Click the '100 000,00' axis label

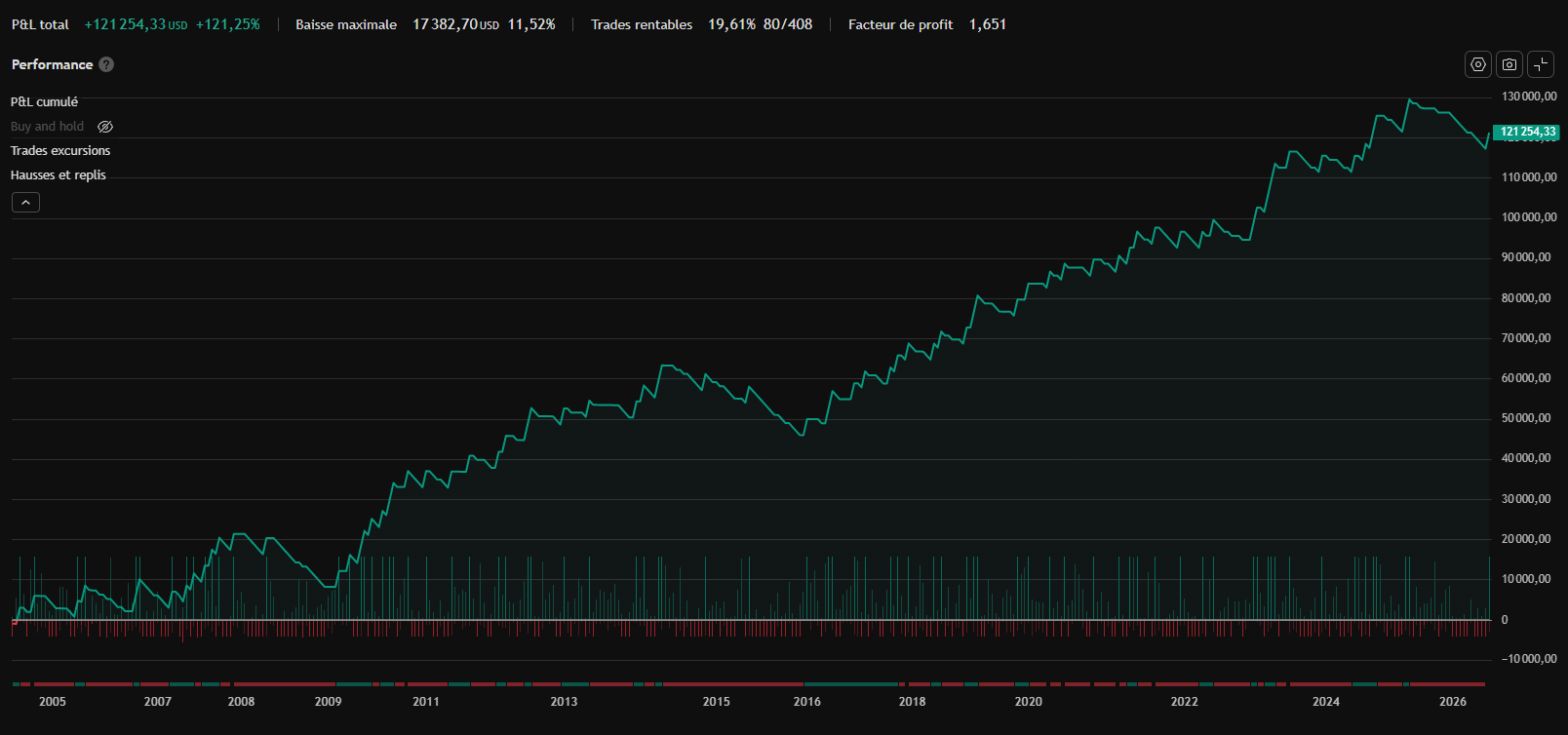(1529, 217)
